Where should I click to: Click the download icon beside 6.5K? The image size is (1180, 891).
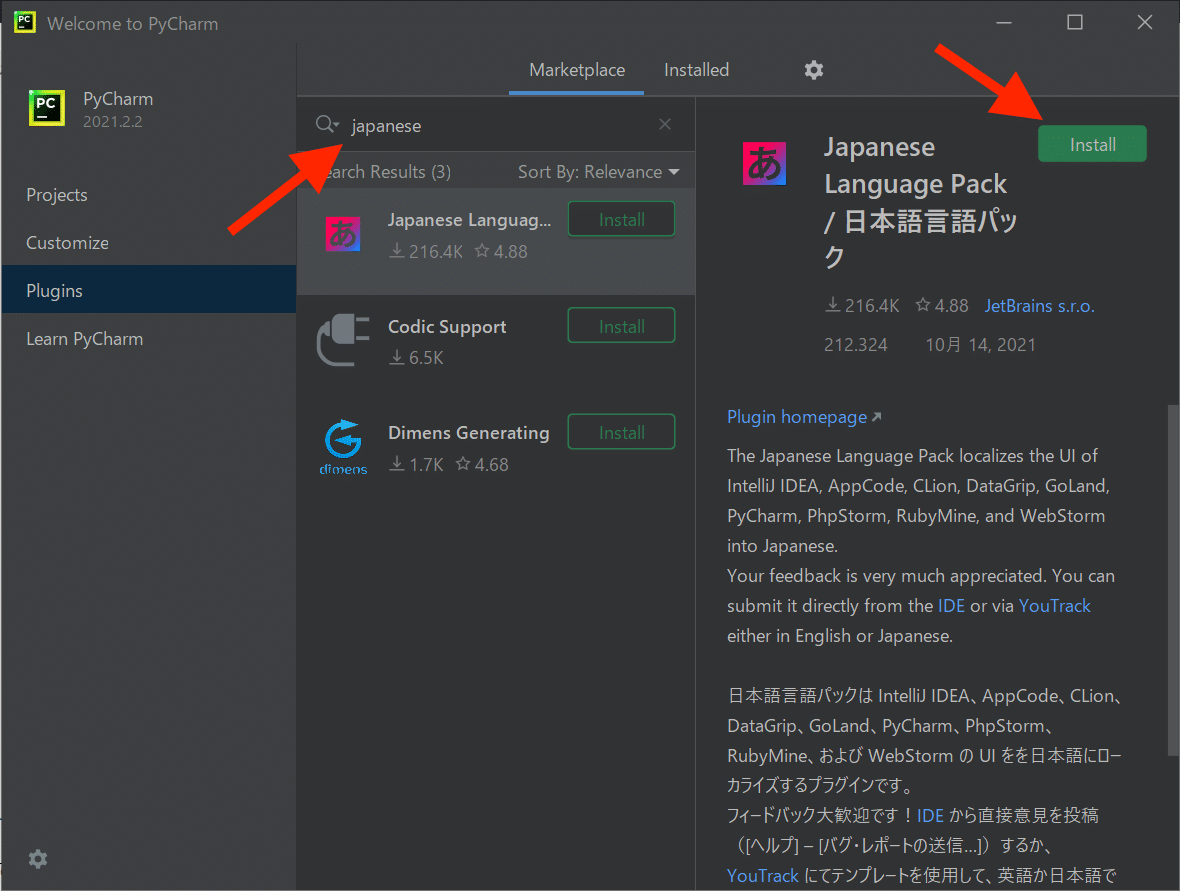coord(397,357)
